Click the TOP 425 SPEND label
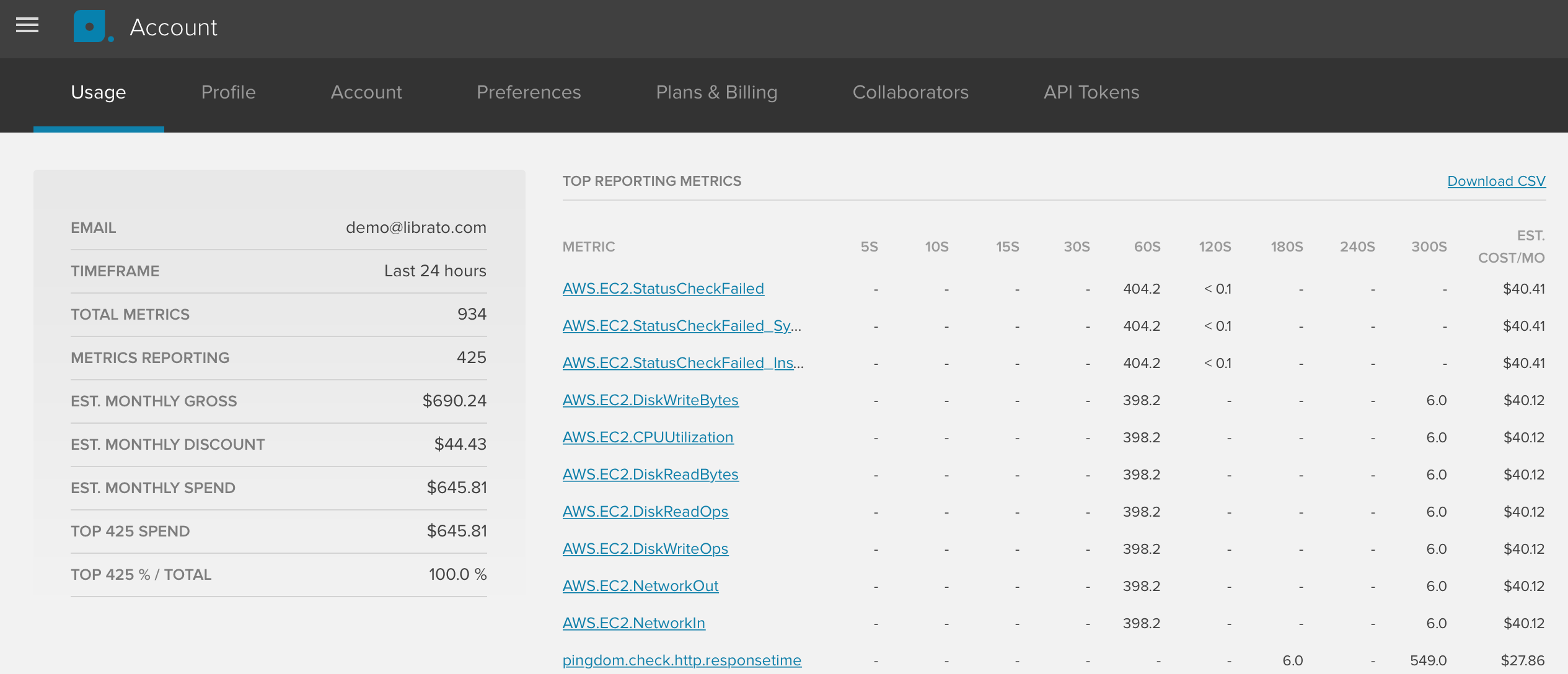Screen dimensions: 1568x674 coord(130,532)
